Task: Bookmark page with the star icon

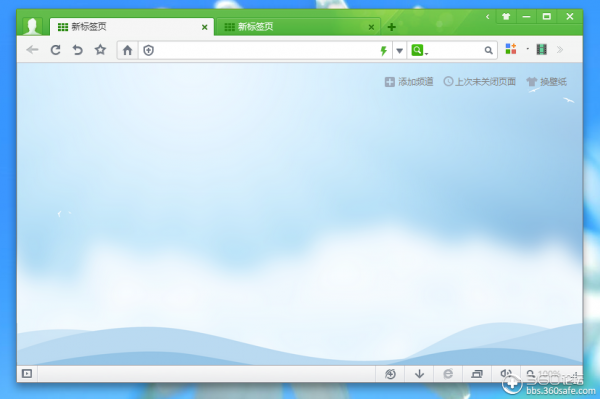Action: pos(100,49)
